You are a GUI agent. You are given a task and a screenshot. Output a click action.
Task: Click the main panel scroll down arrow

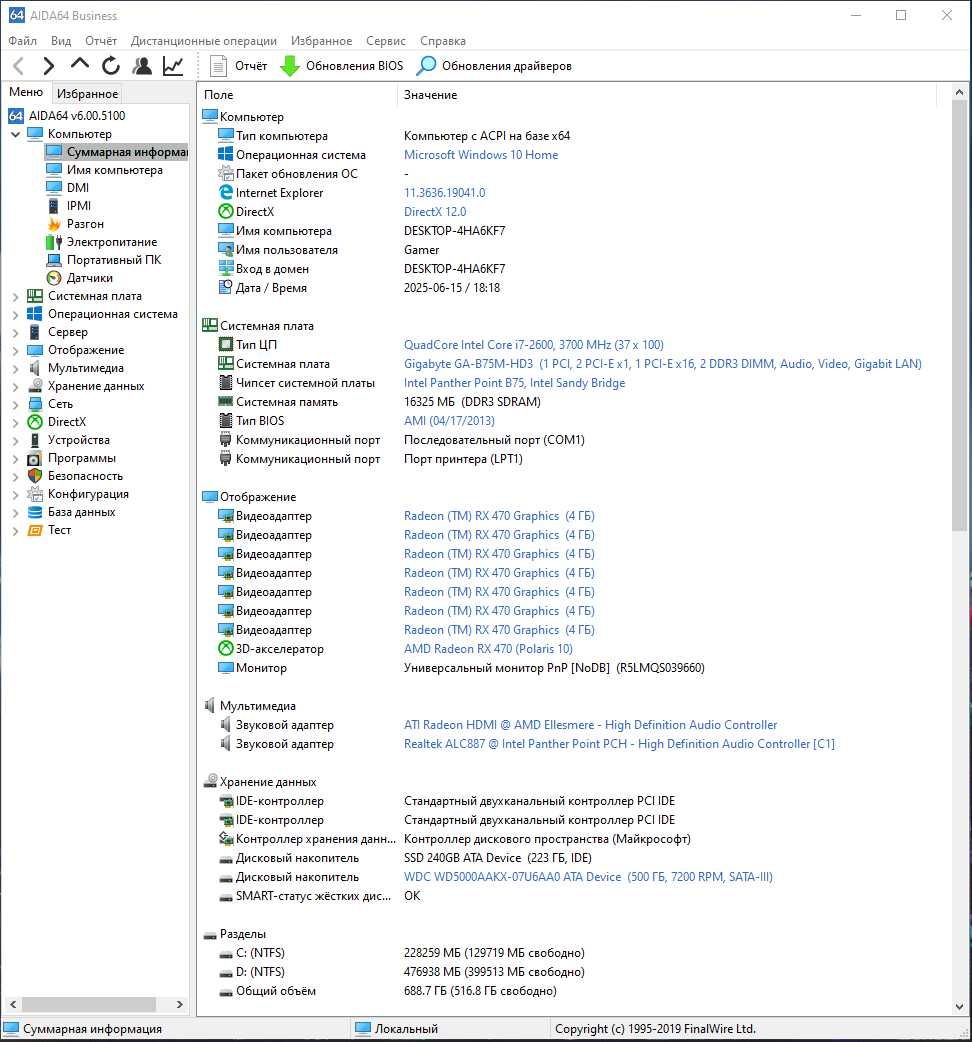pos(959,1007)
